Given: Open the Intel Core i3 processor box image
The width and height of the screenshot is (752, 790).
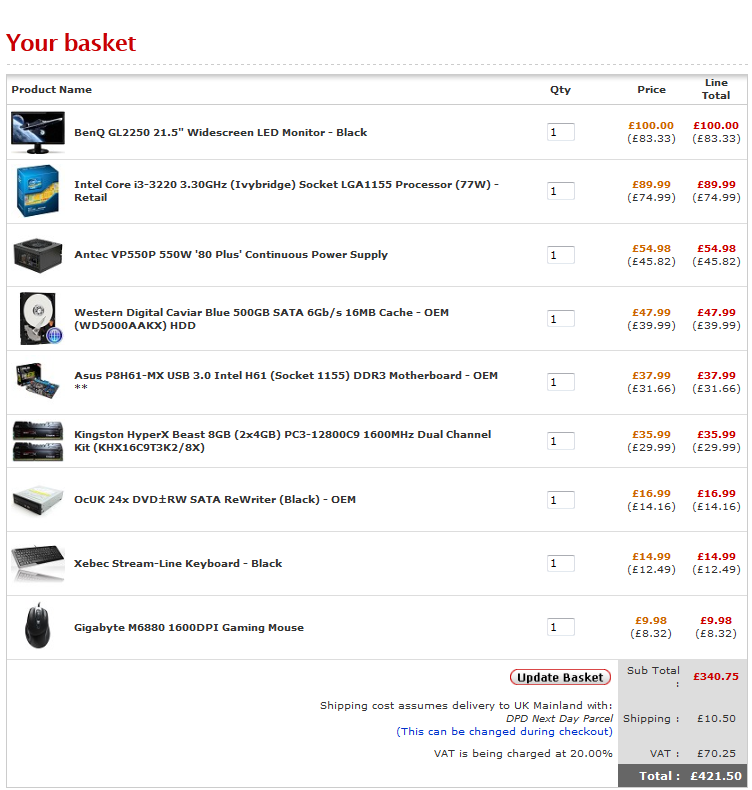Looking at the screenshot, I should tap(36, 191).
